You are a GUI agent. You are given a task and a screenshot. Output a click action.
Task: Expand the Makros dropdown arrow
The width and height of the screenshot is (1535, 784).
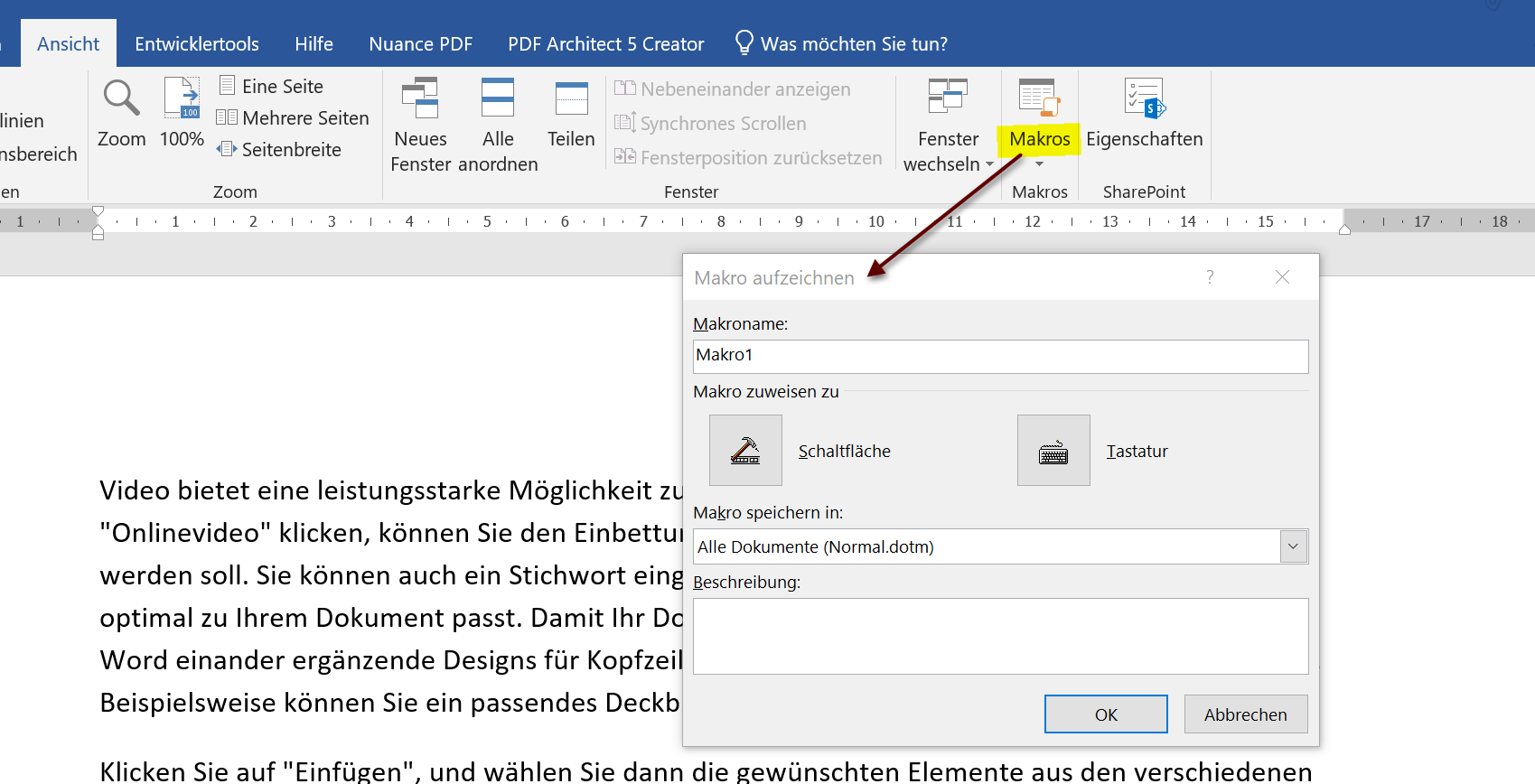pyautogui.click(x=1039, y=163)
